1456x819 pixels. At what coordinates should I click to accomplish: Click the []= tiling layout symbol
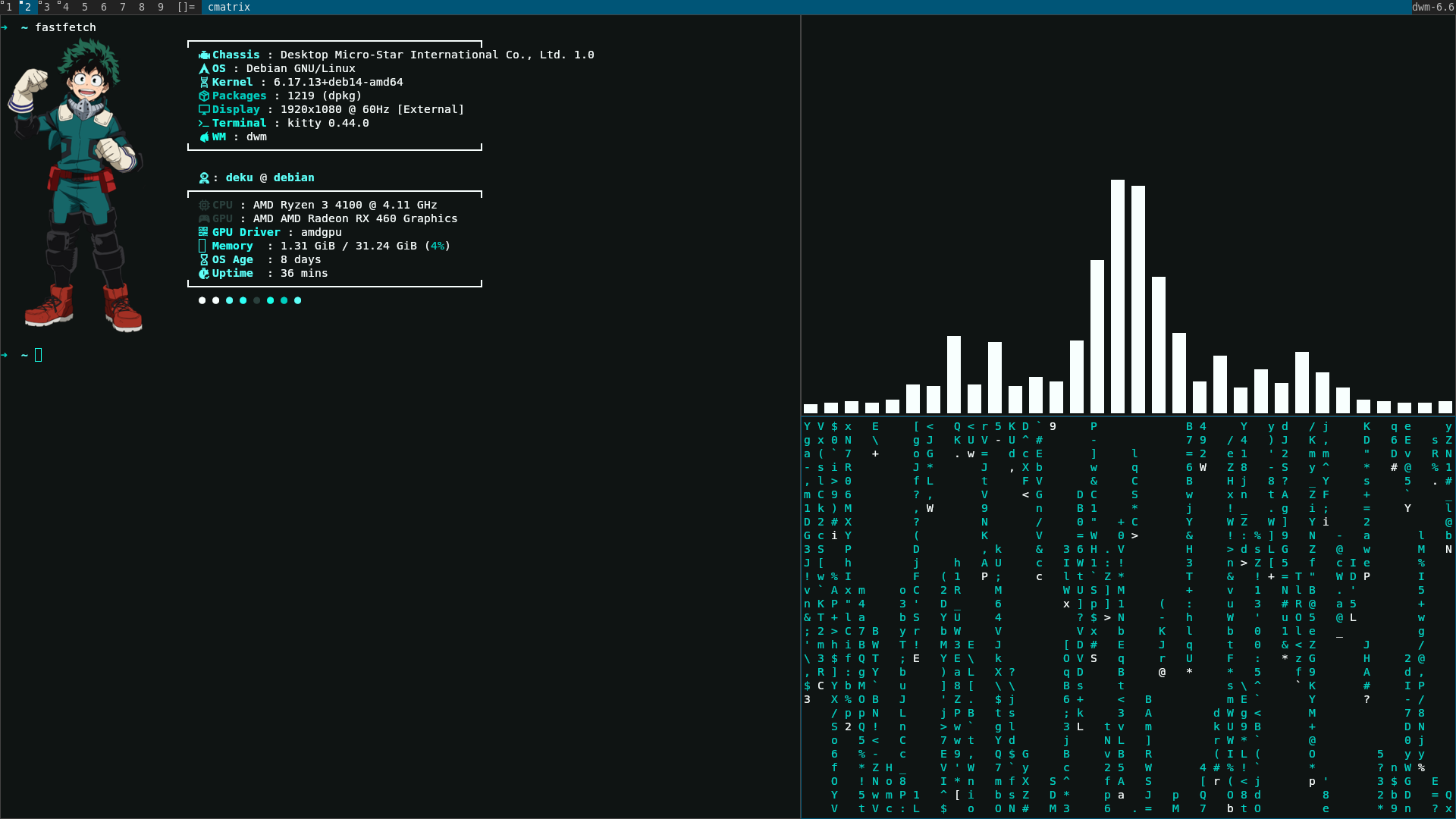tap(186, 7)
